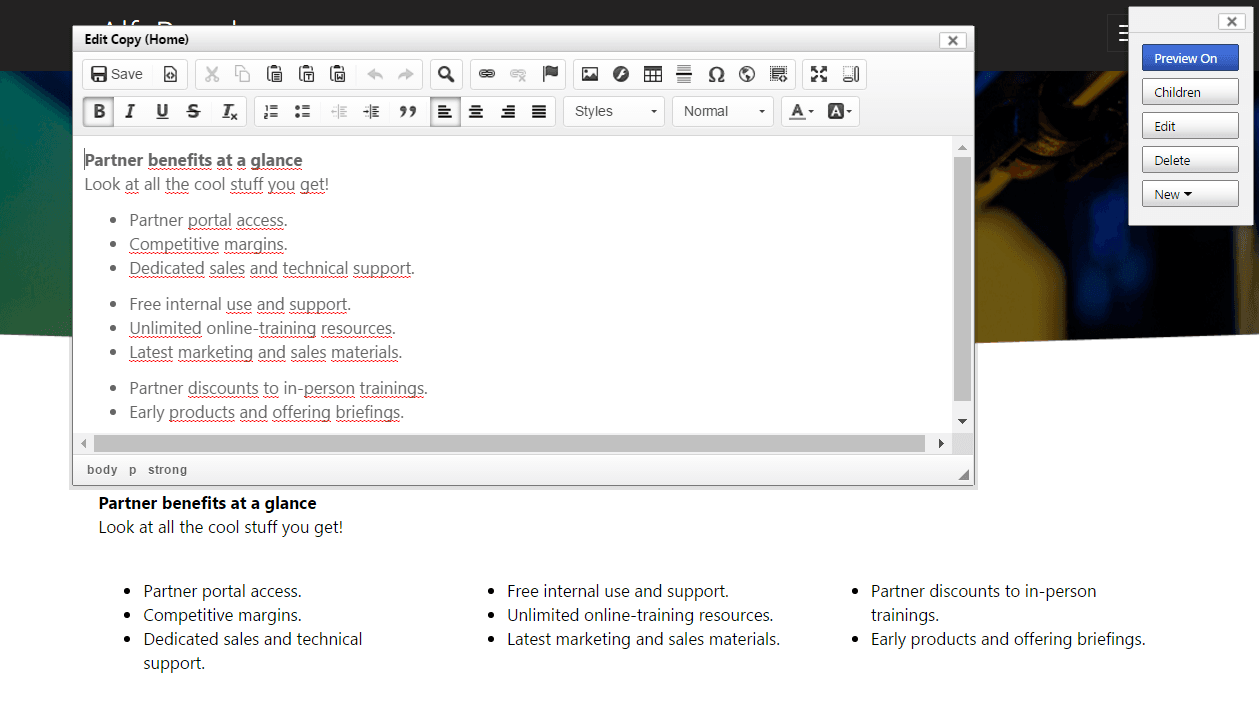Viewport: 1259px width, 723px height.
Task: Click the globe IFrame icon
Action: [747, 74]
